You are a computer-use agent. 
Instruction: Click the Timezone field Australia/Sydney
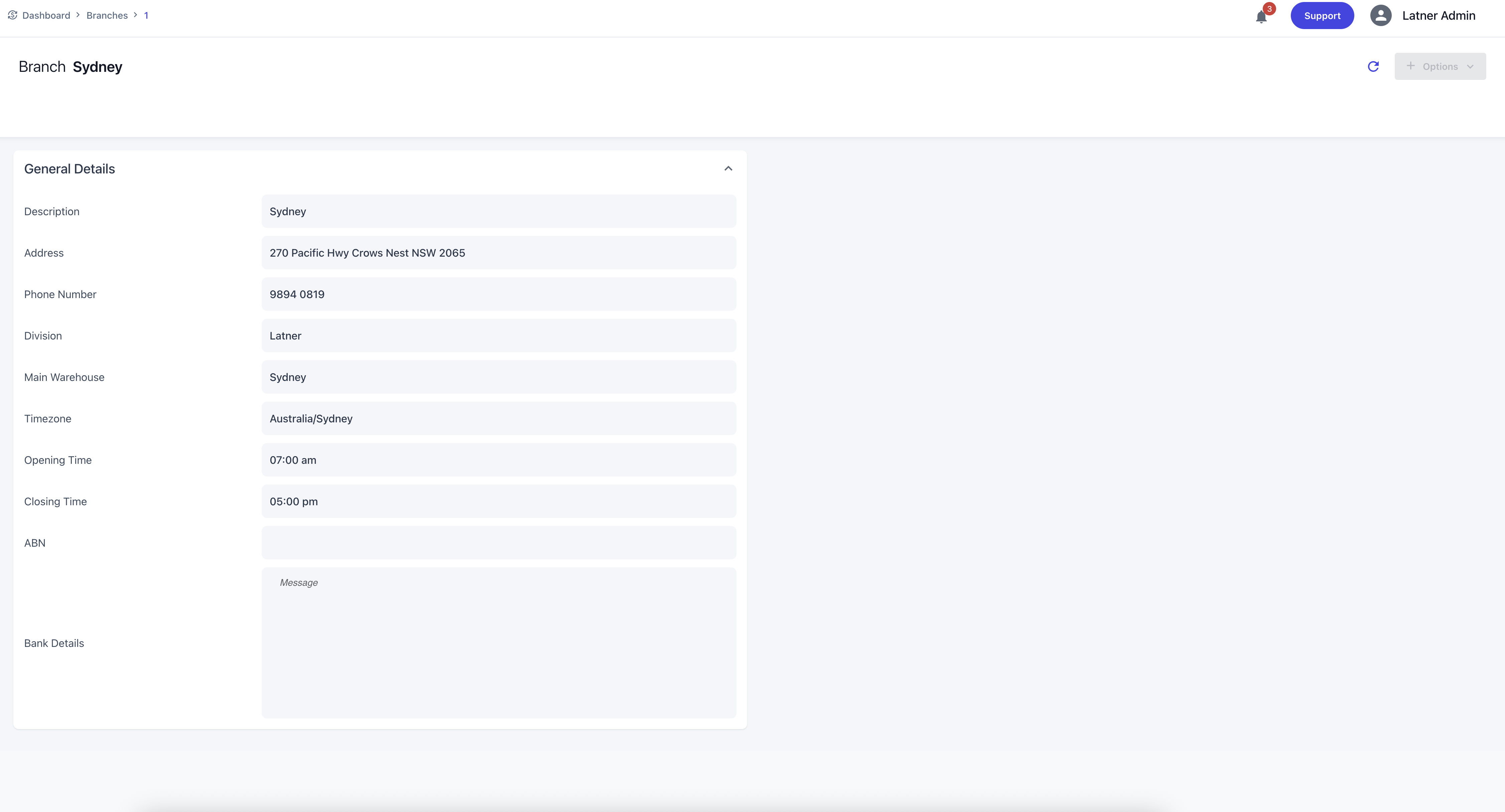click(498, 419)
